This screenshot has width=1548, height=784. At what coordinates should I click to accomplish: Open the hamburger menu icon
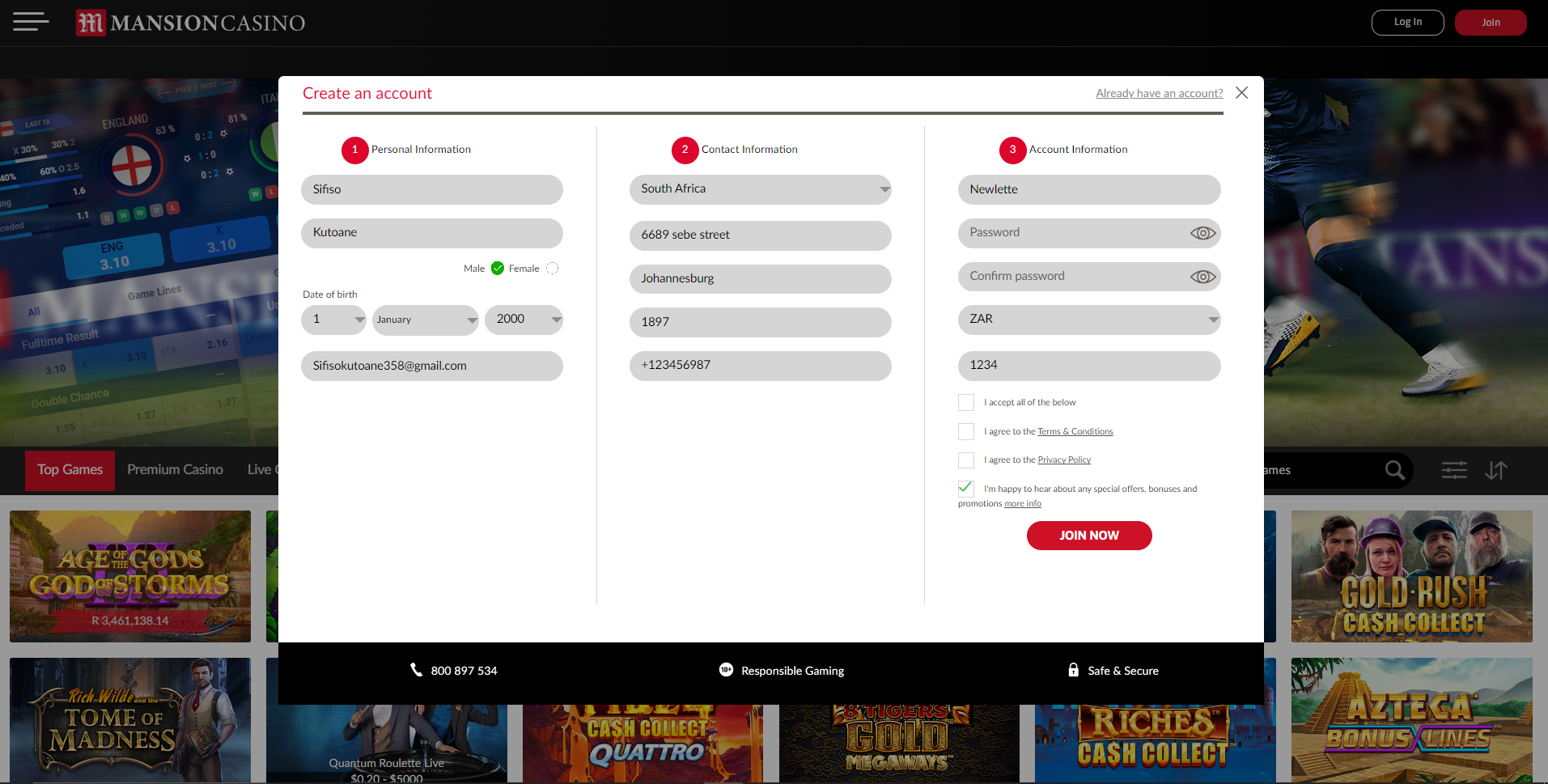click(x=31, y=22)
